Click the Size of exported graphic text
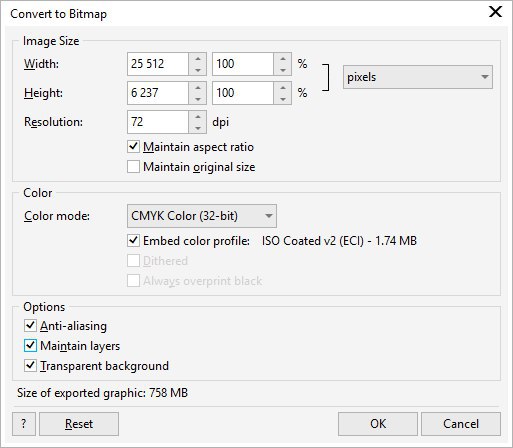The height and width of the screenshot is (448, 513). tap(102, 393)
